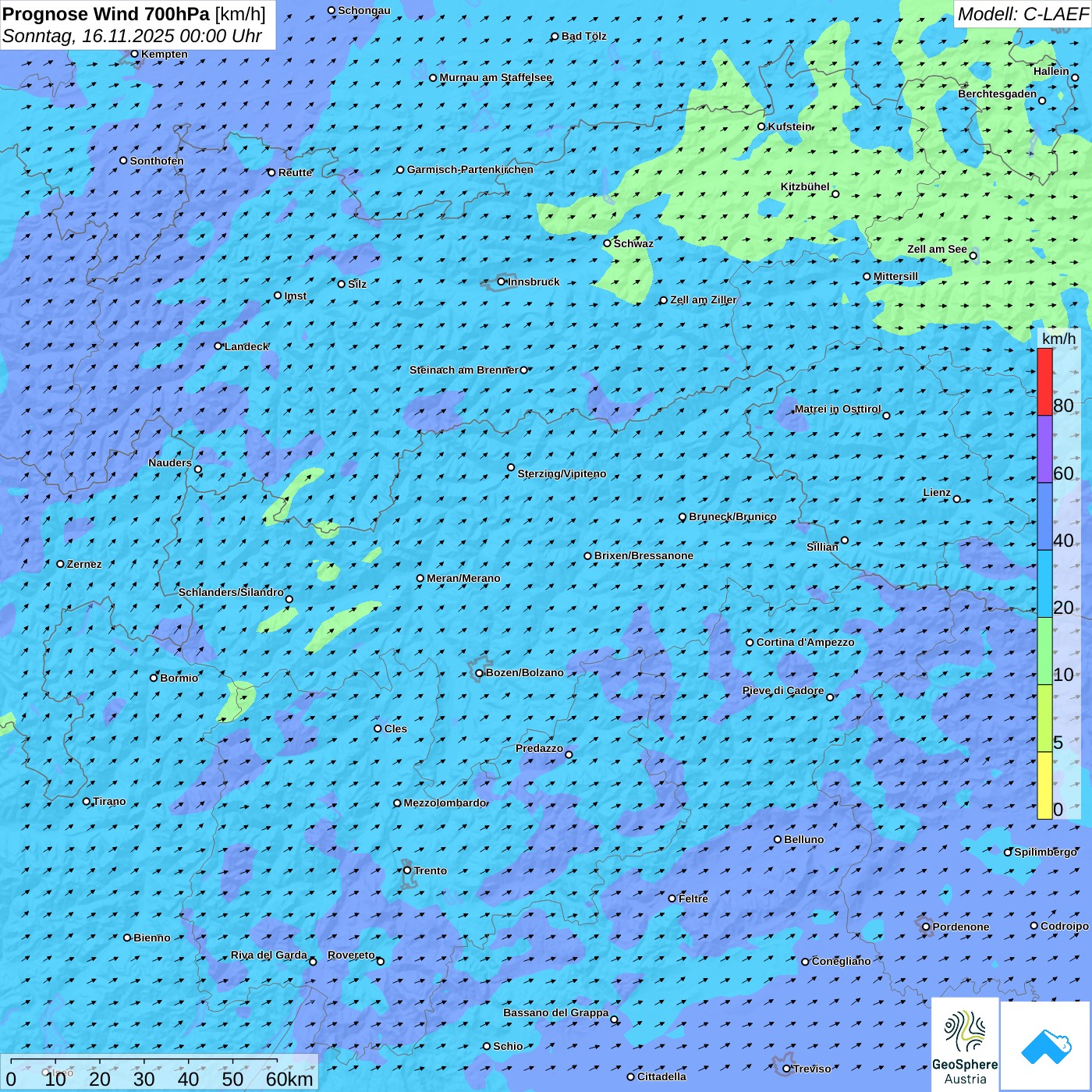1092x1092 pixels.
Task: Click the Kempten location marker
Action: [135, 54]
